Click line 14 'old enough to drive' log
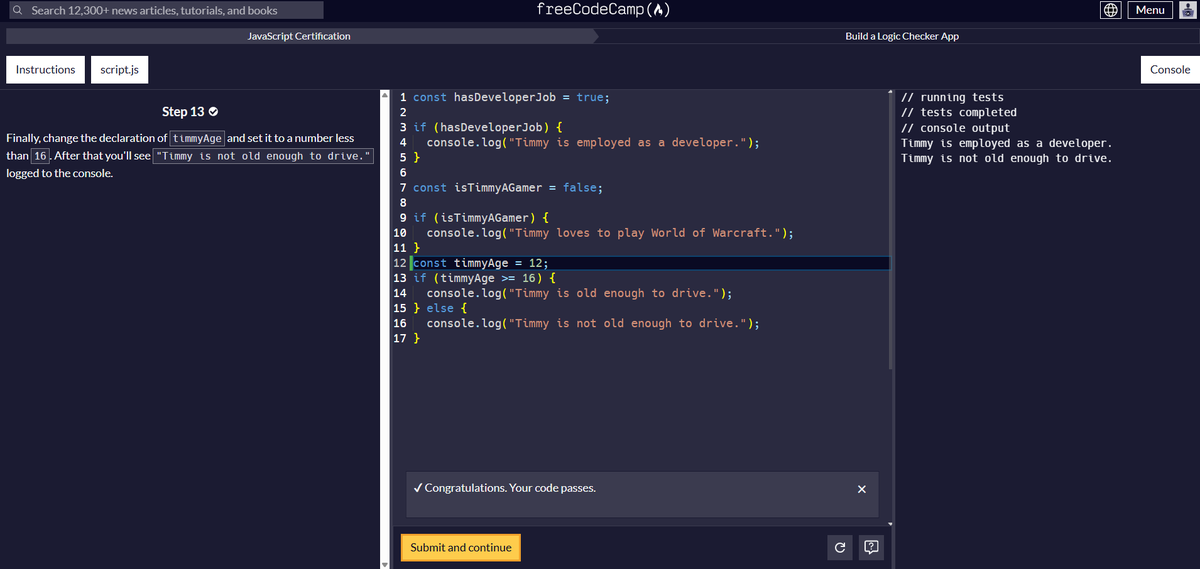Image resolution: width=1200 pixels, height=569 pixels. coord(580,293)
